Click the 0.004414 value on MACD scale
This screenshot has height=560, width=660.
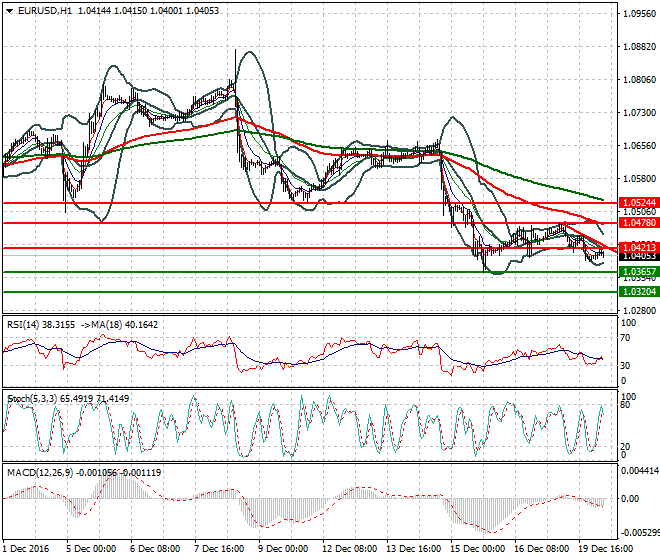pos(637,470)
